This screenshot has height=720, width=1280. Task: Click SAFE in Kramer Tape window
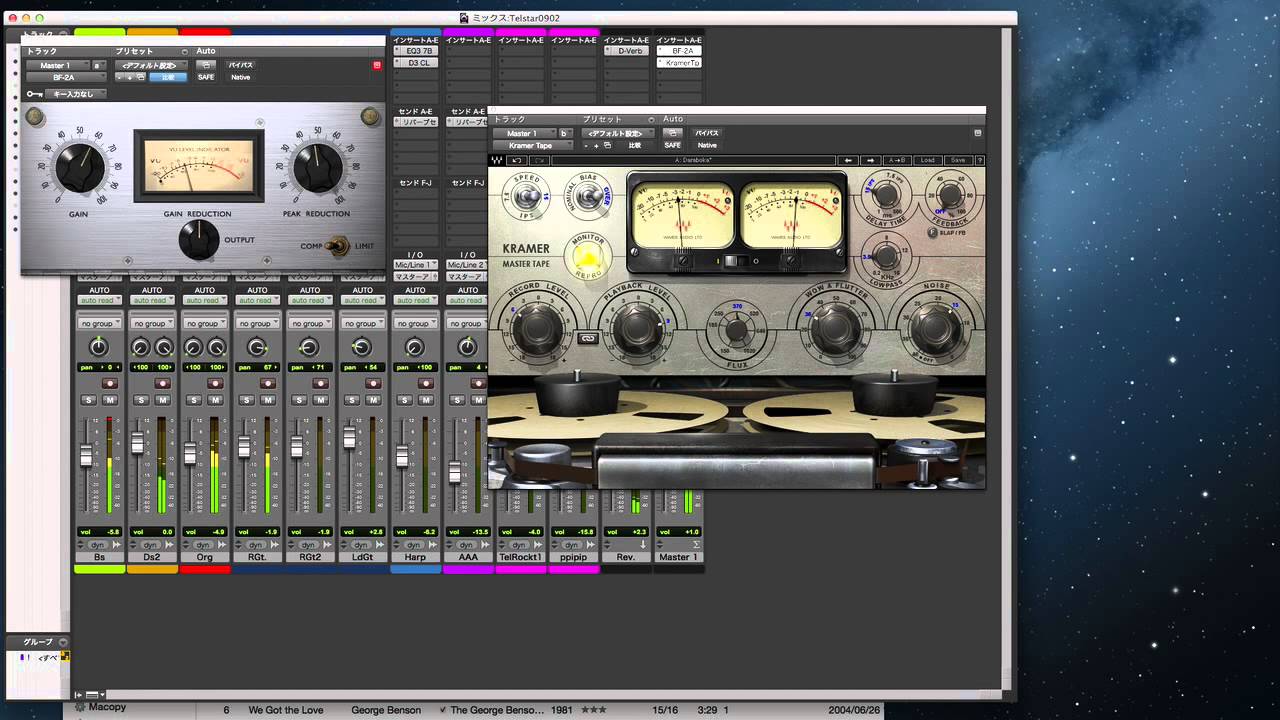pos(673,145)
